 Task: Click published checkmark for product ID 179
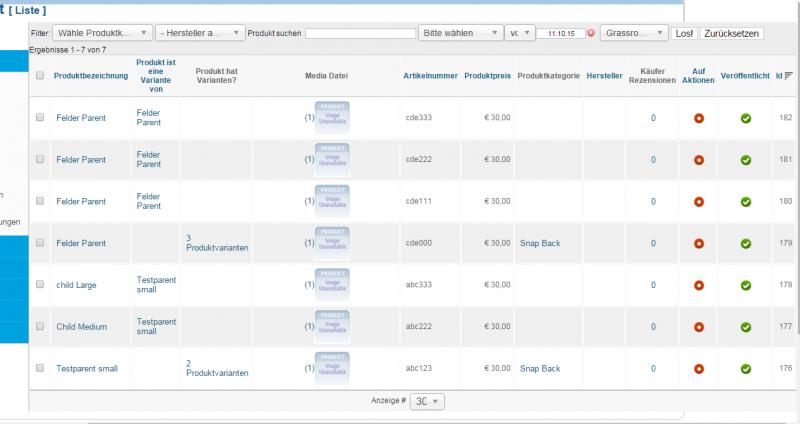(x=745, y=244)
